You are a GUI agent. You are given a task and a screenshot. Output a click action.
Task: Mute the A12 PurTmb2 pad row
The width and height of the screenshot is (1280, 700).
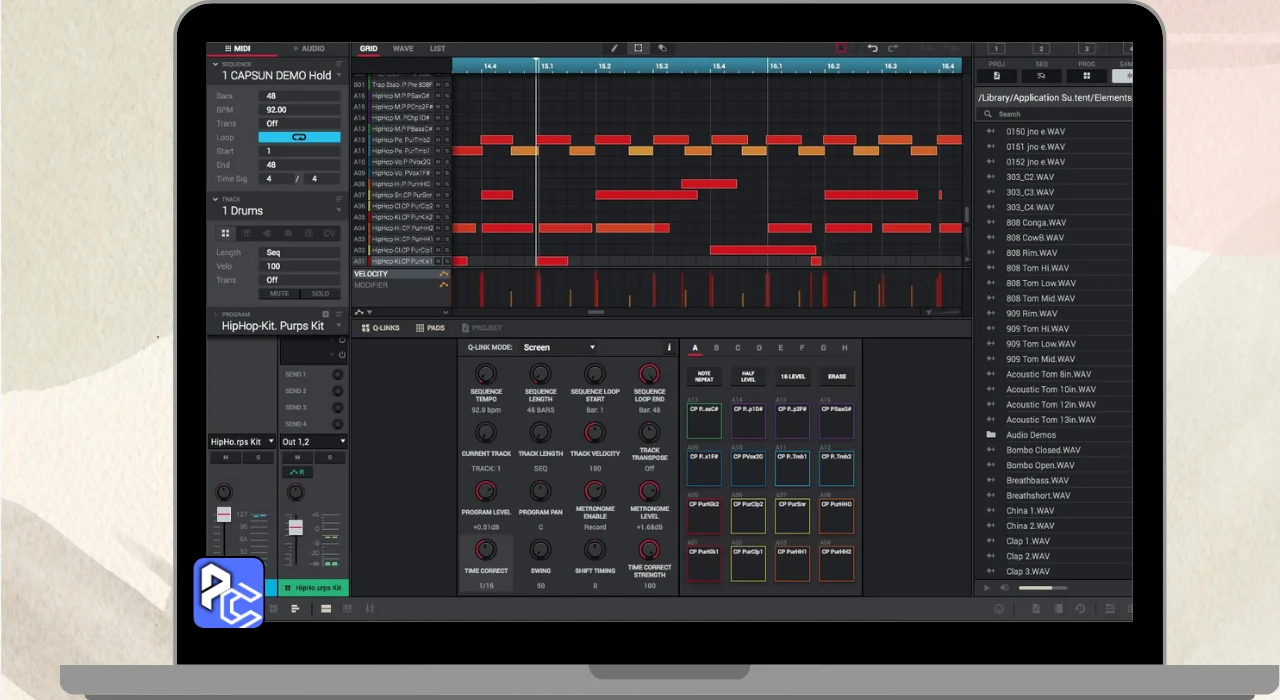pyautogui.click(x=438, y=140)
